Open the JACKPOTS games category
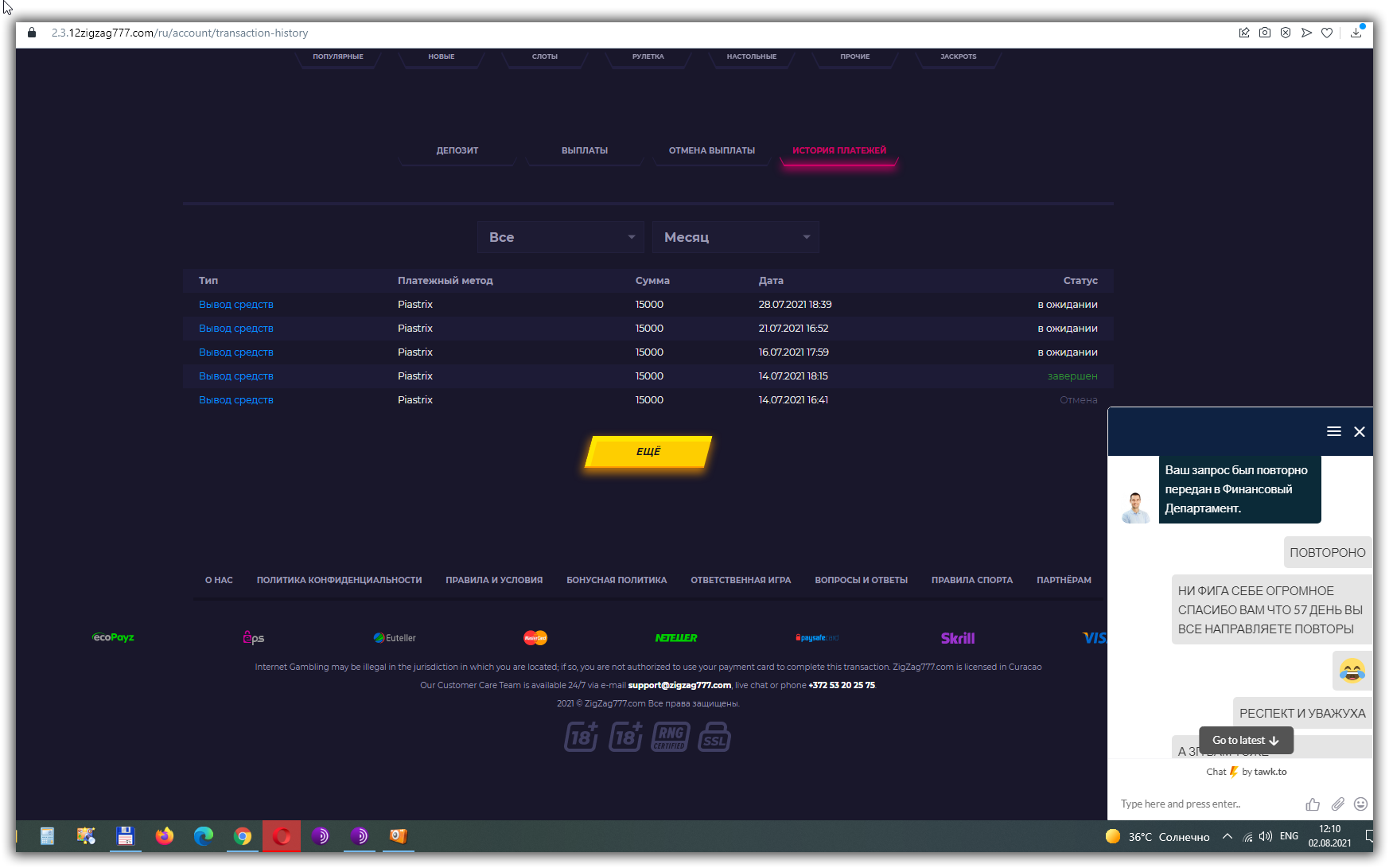Viewport: 1389px width, 868px height. click(959, 56)
